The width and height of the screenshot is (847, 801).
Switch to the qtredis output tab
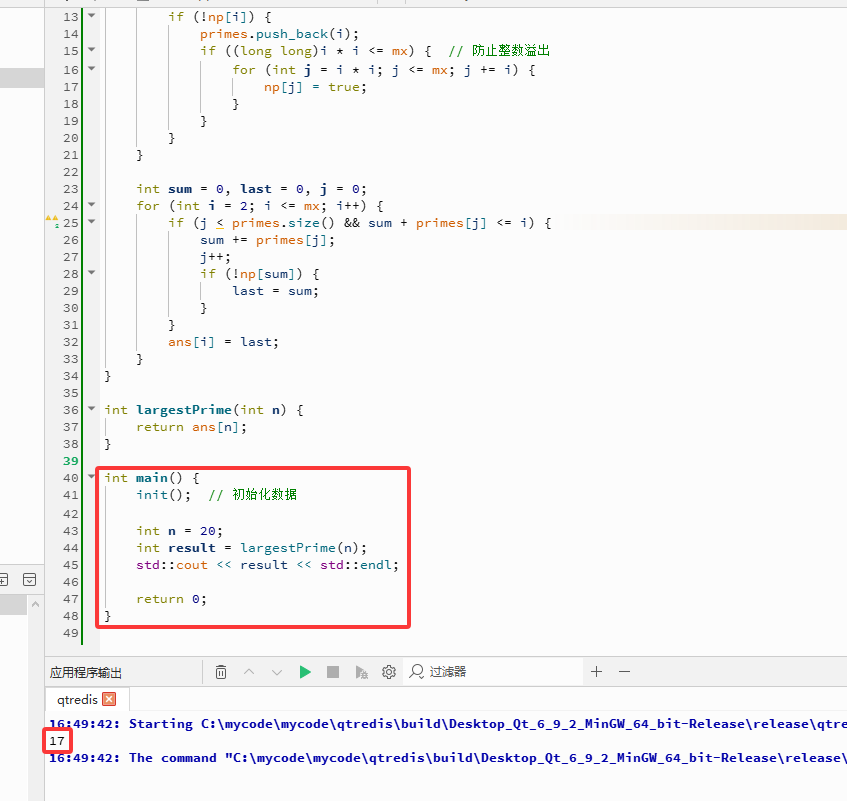(x=77, y=699)
